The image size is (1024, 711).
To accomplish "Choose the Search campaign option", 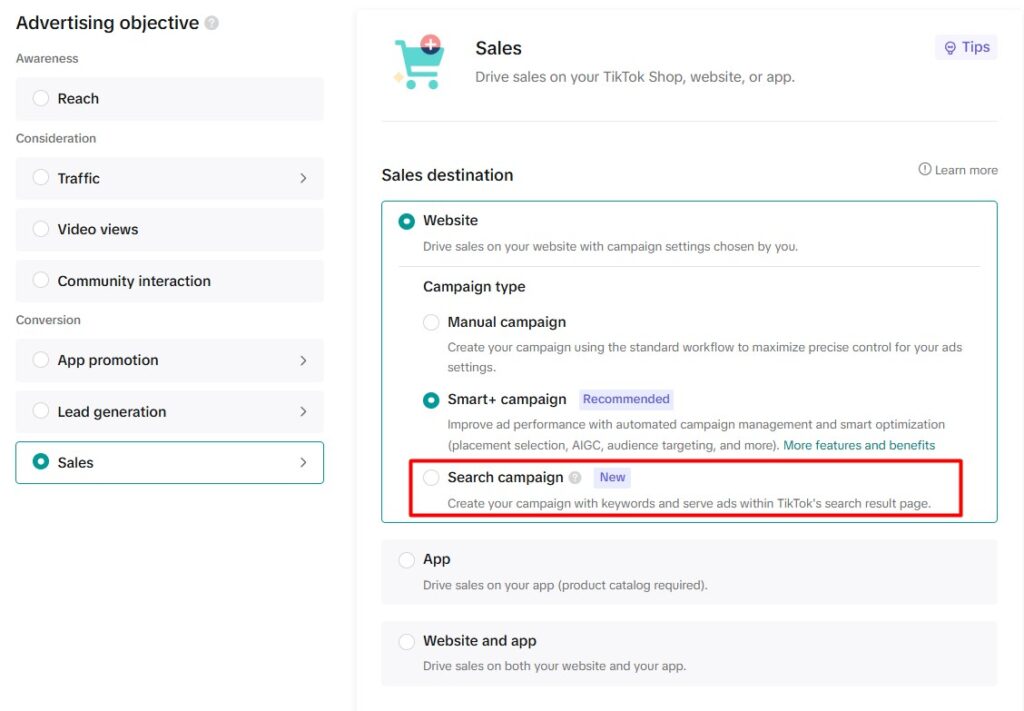I will click(x=431, y=478).
